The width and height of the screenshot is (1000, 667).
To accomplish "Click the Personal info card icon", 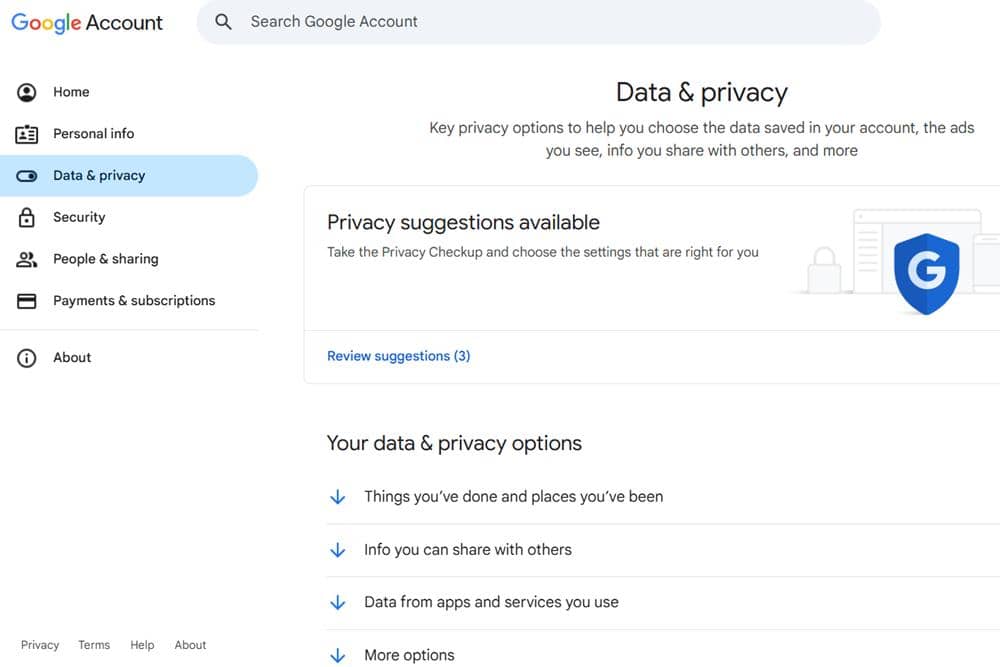I will pos(26,133).
